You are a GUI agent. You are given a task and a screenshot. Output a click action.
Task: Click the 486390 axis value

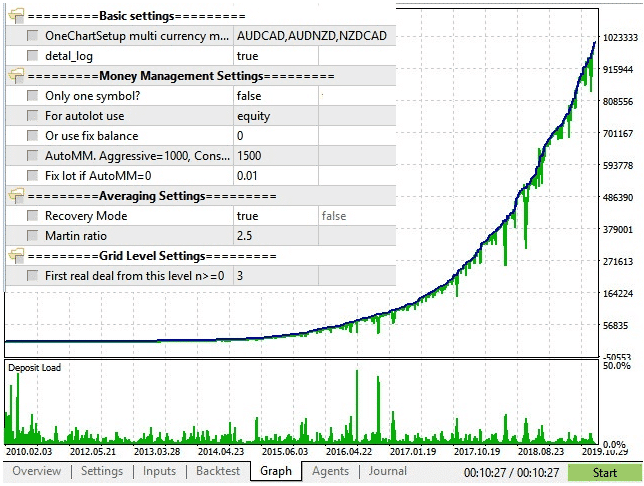click(618, 198)
